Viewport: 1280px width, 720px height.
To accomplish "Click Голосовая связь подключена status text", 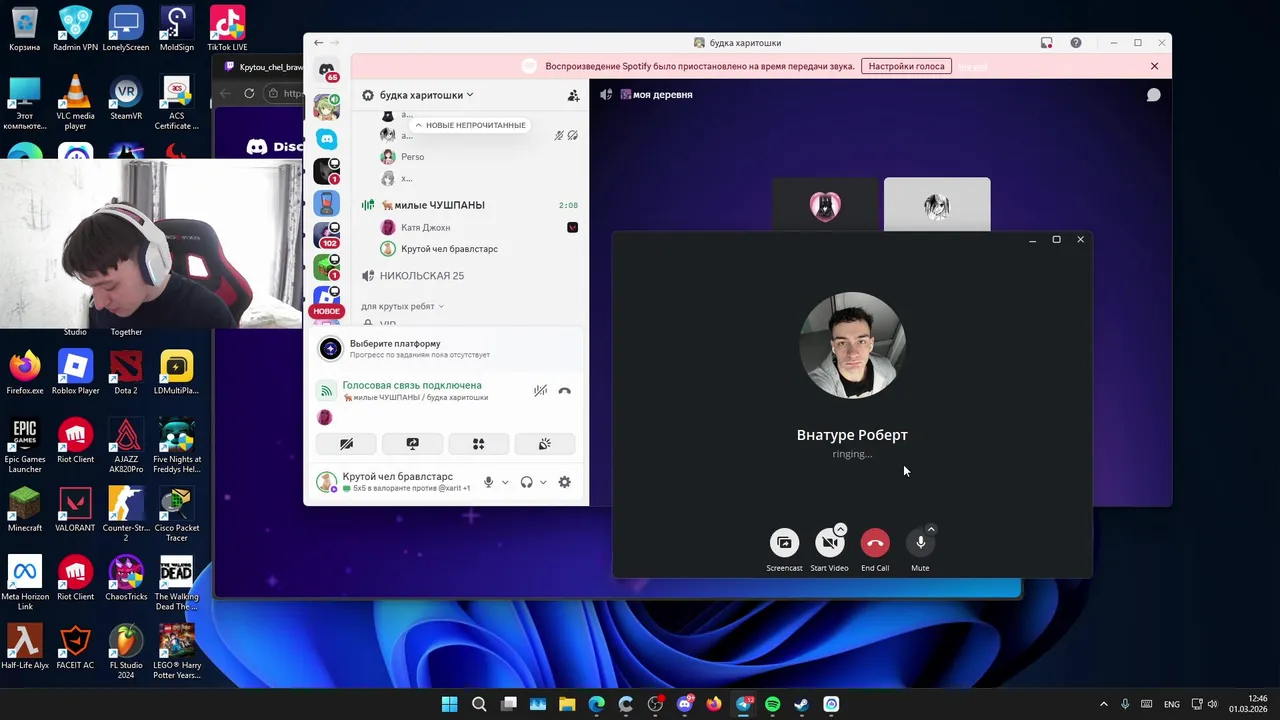I will (x=412, y=385).
